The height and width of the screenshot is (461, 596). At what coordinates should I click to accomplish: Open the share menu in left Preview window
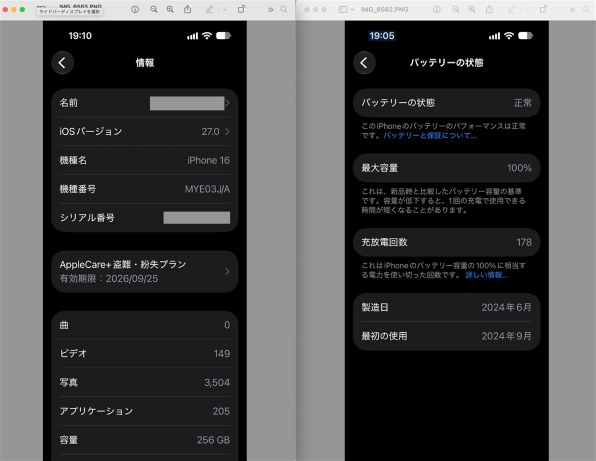tap(187, 9)
